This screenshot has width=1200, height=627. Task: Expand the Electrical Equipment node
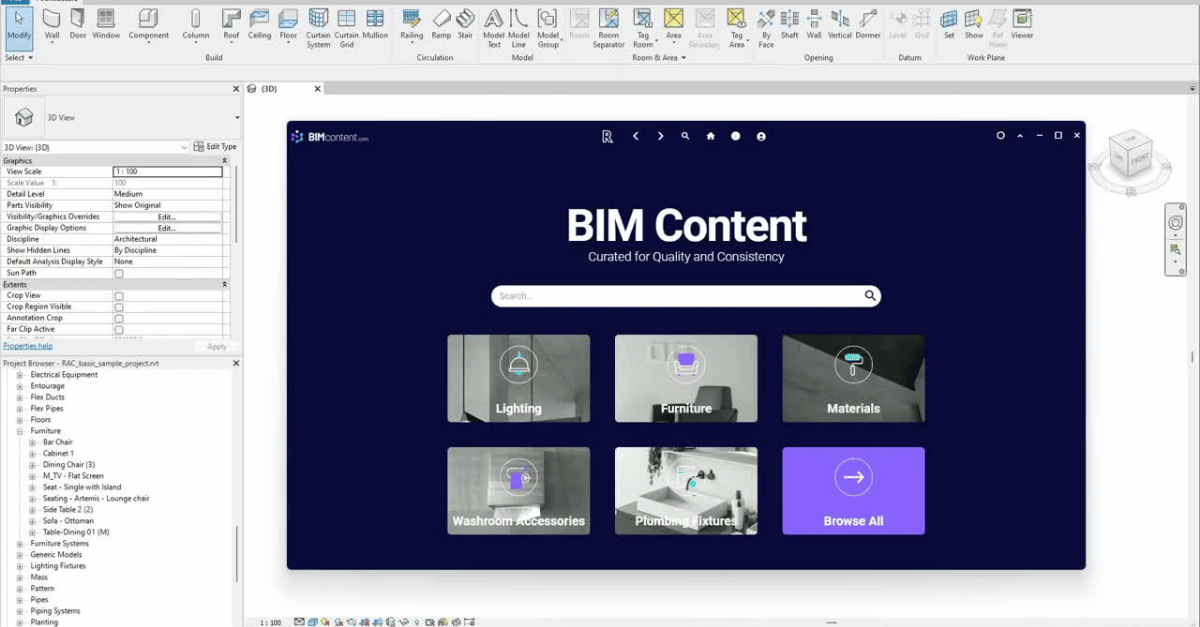point(19,375)
